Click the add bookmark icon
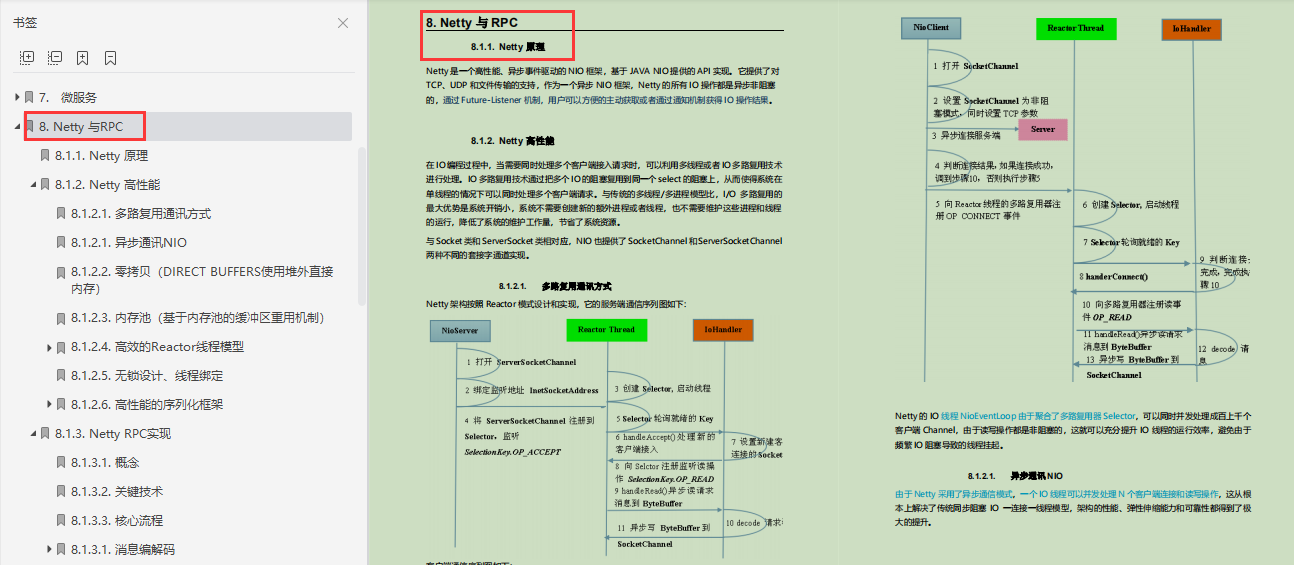 [x=83, y=58]
